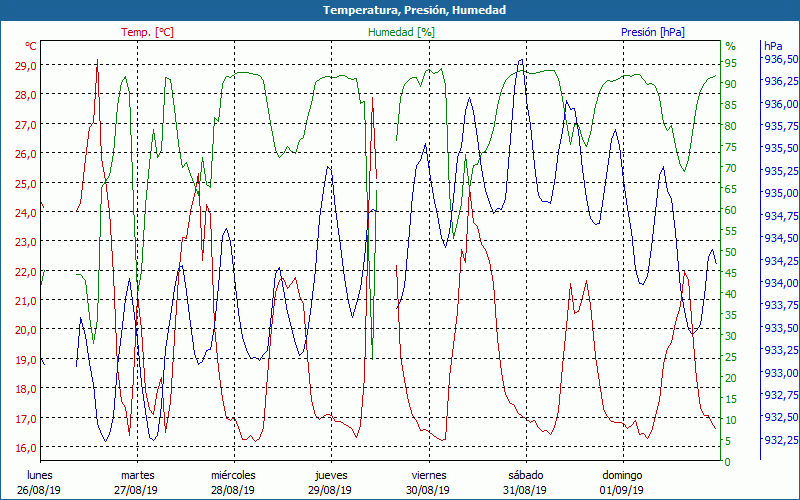Click the 50 humidity axis value
Image resolution: width=800 pixels, height=500 pixels.
click(731, 252)
